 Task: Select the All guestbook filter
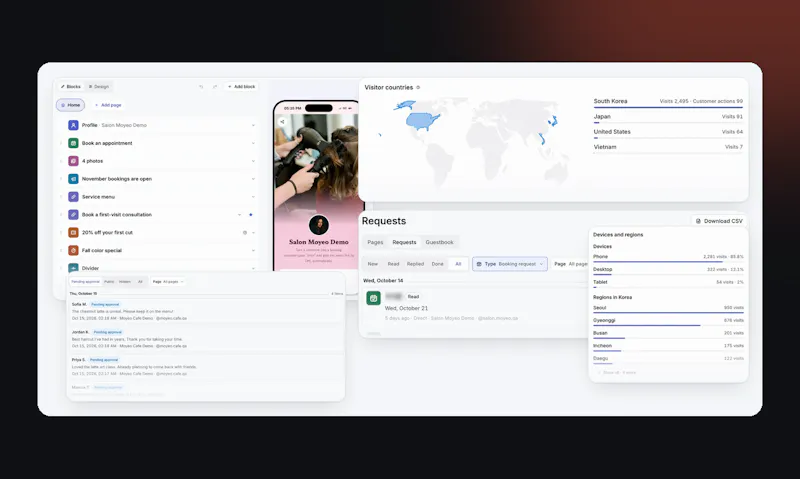[x=140, y=282]
